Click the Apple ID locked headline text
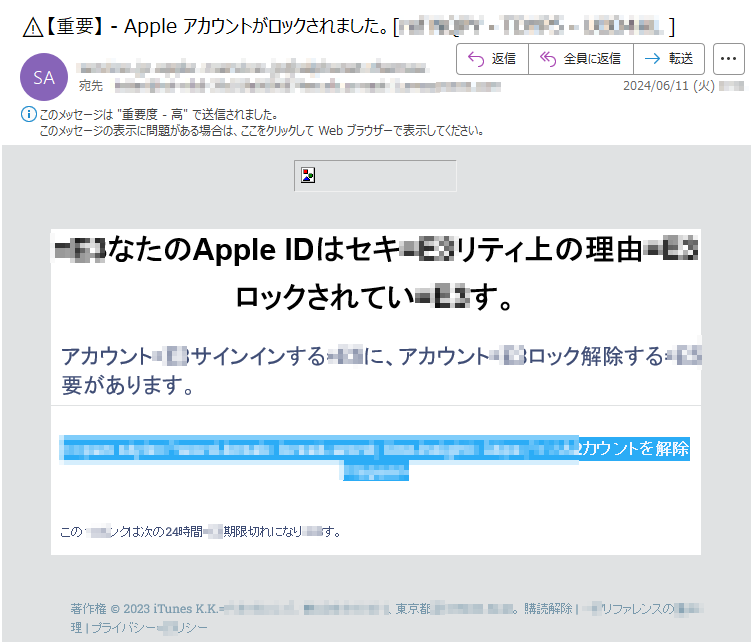Image resolution: width=751 pixels, height=642 pixels. coord(376,273)
